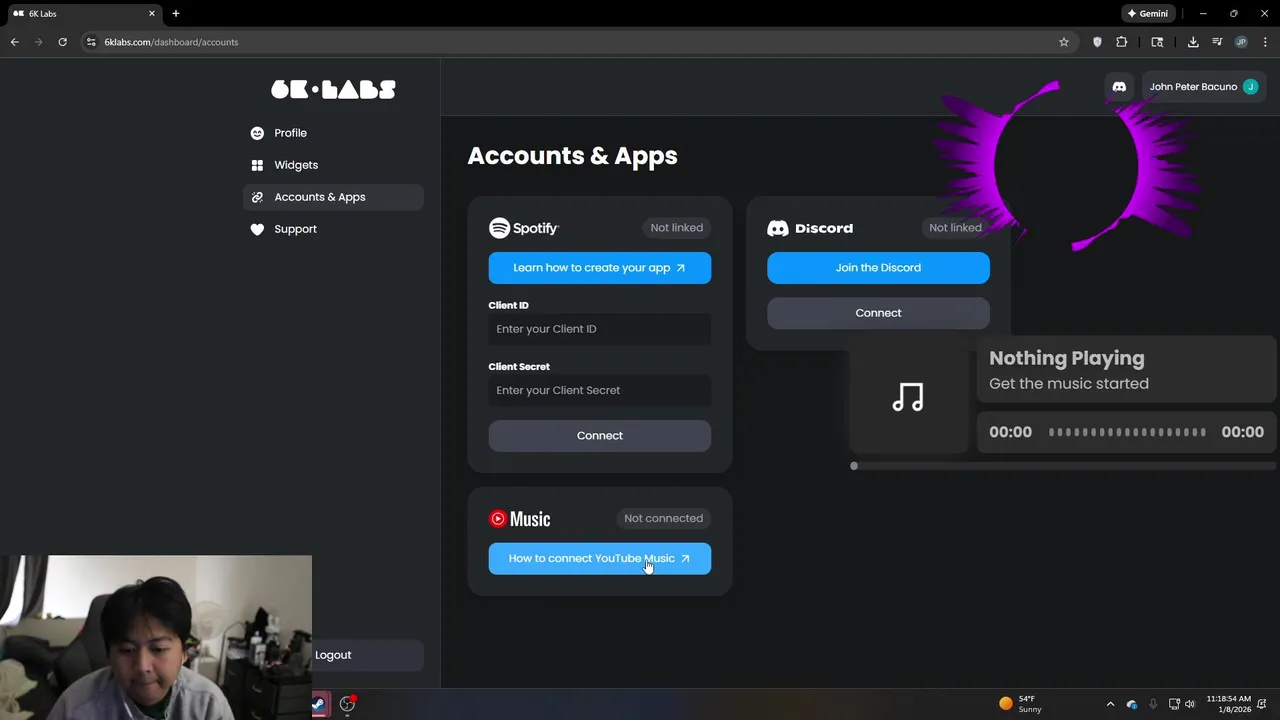Viewport: 1280px width, 720px height.
Task: Click the Discord icon in top header
Action: (x=1119, y=87)
